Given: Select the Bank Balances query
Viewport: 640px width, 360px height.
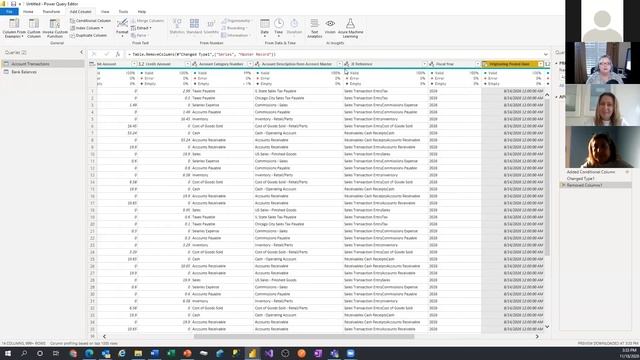Looking at the screenshot, I should pyautogui.click(x=43, y=72).
